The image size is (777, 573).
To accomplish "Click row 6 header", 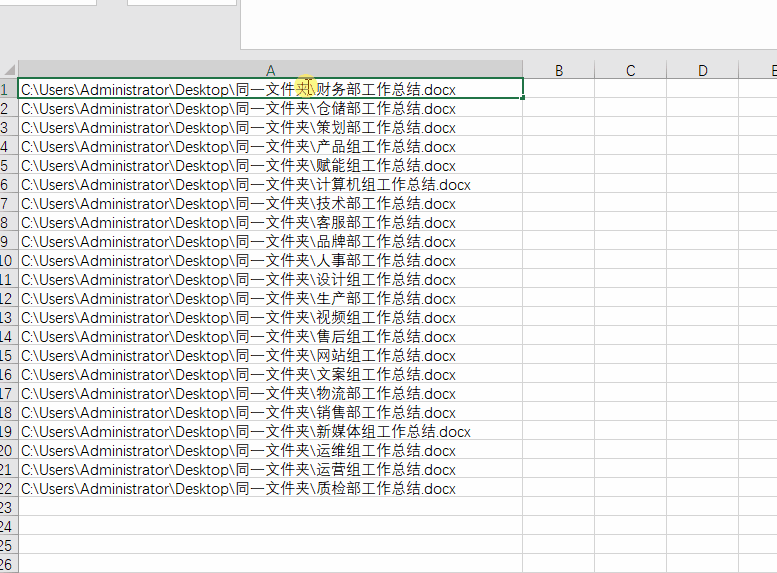I will pyautogui.click(x=8, y=185).
